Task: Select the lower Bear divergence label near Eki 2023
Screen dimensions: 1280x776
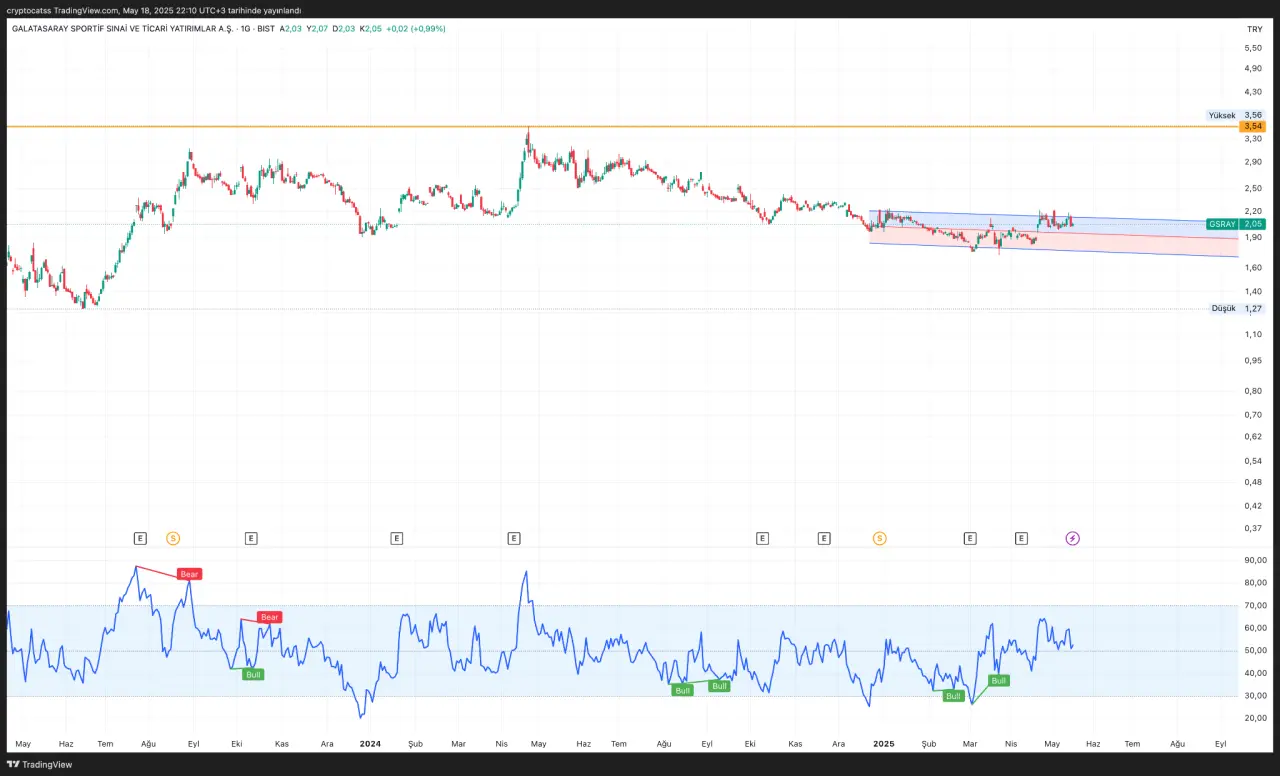Action: pyautogui.click(x=269, y=617)
